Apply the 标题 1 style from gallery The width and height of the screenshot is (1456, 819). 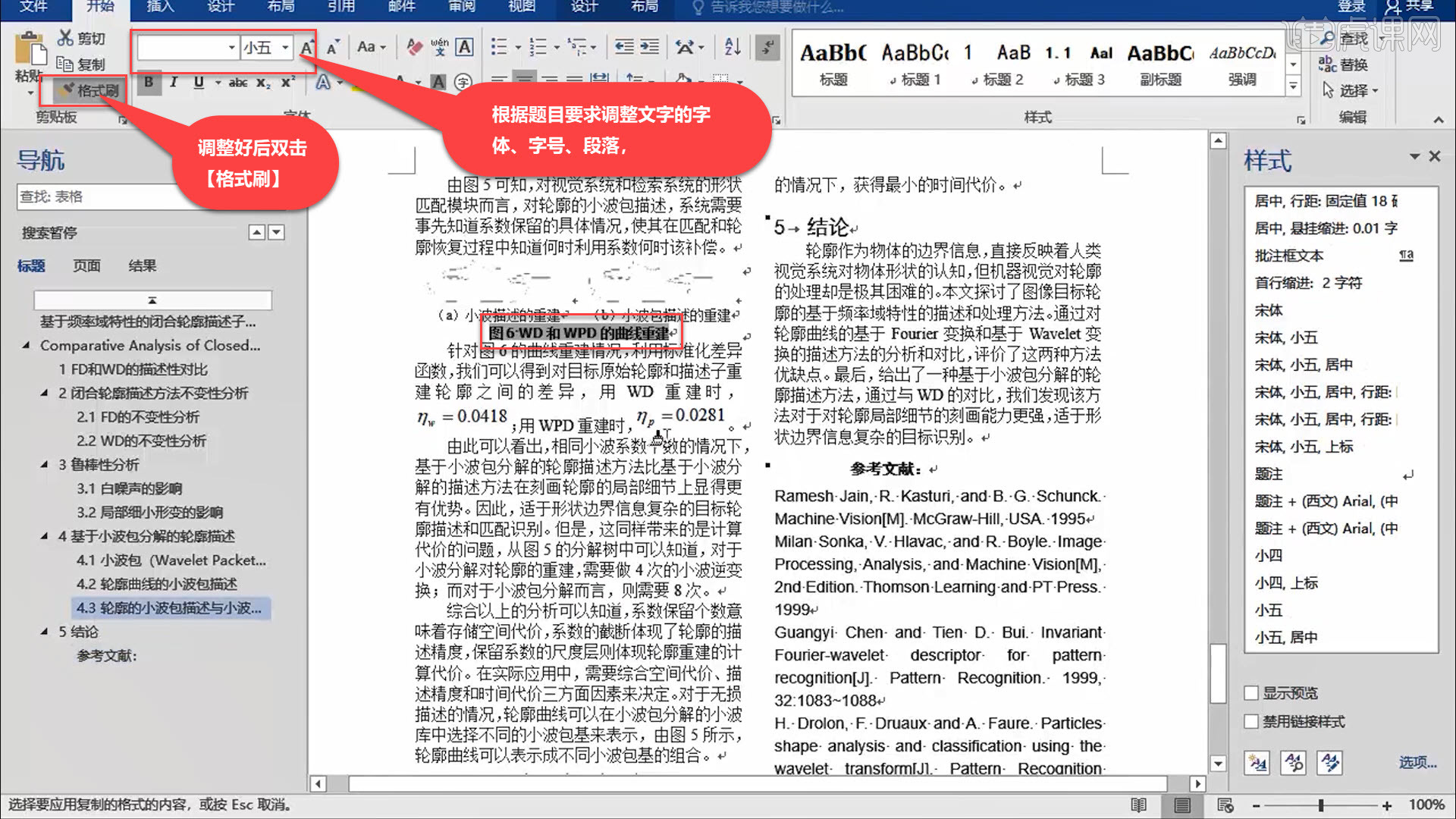point(916,64)
